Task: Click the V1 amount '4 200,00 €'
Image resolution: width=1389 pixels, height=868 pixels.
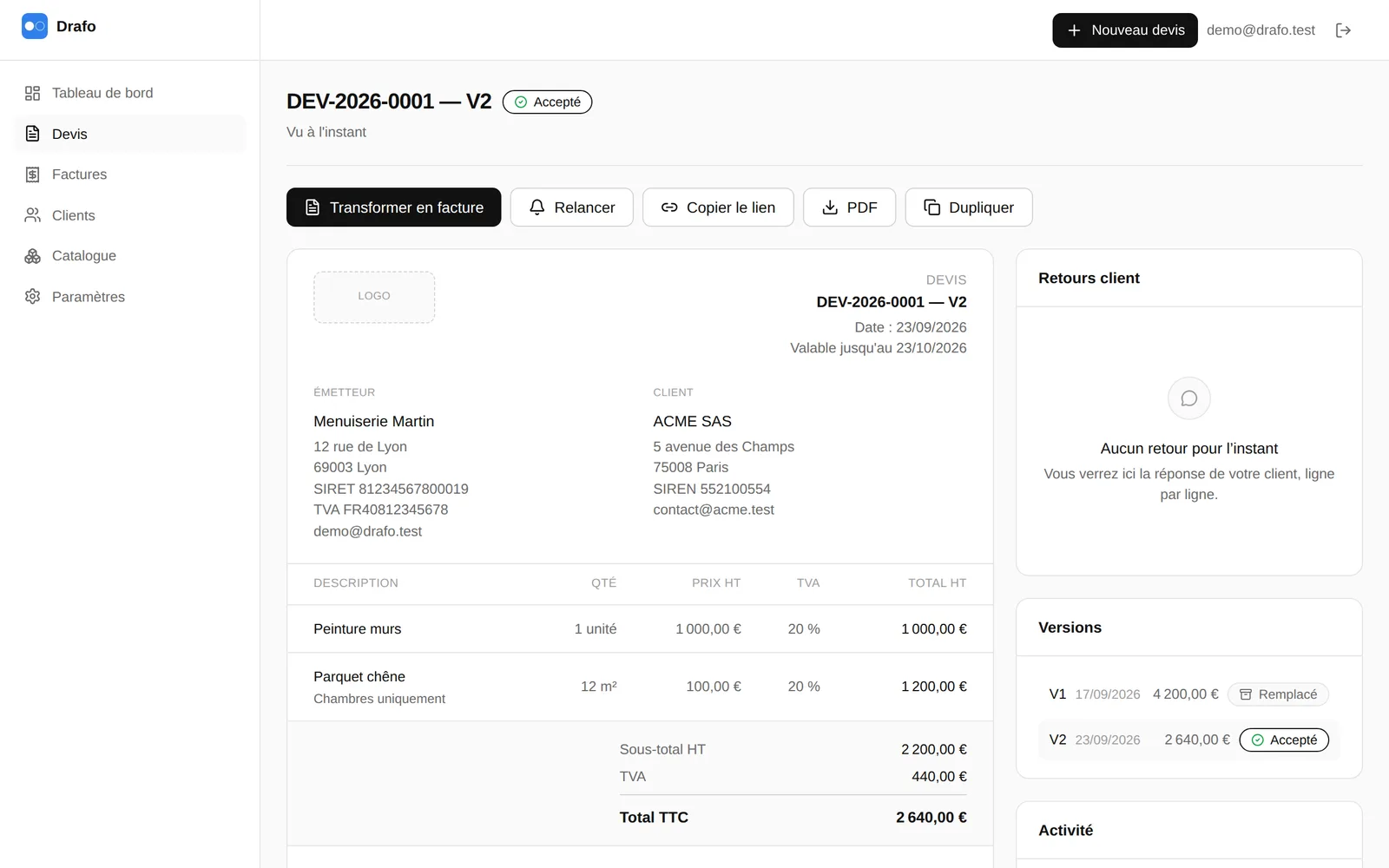Action: pyautogui.click(x=1186, y=694)
